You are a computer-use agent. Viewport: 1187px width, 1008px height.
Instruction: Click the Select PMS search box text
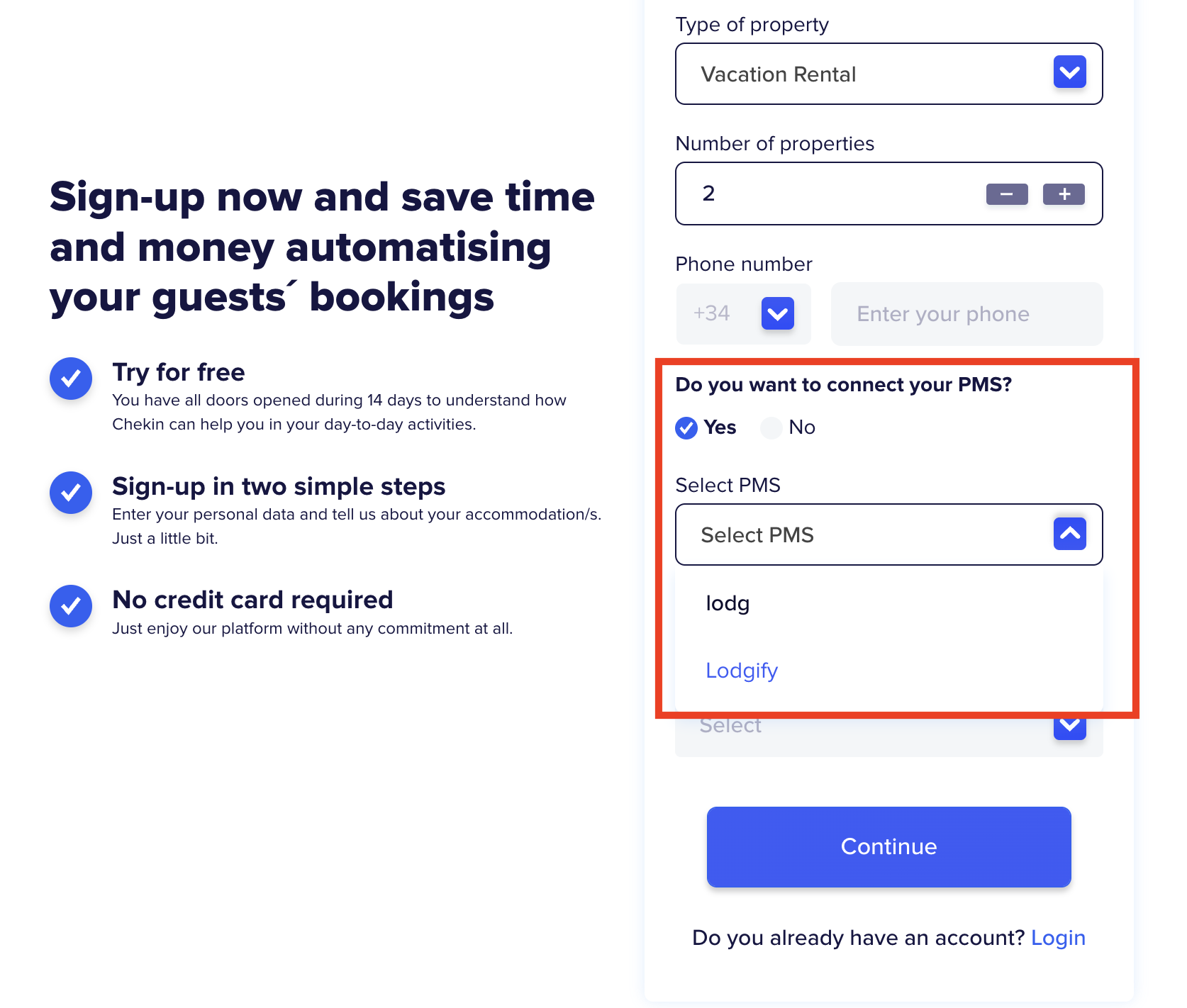point(757,535)
